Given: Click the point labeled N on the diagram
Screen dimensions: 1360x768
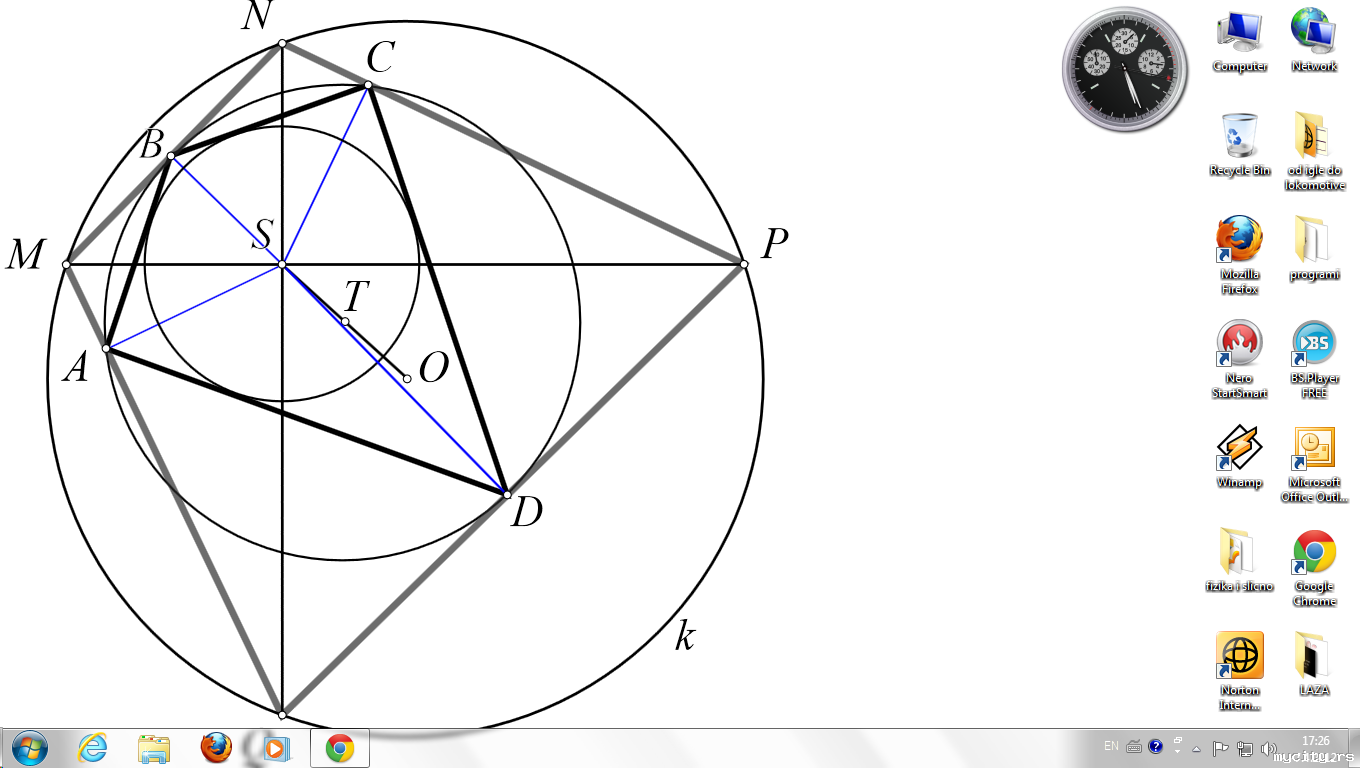Looking at the screenshot, I should pyautogui.click(x=282, y=44).
